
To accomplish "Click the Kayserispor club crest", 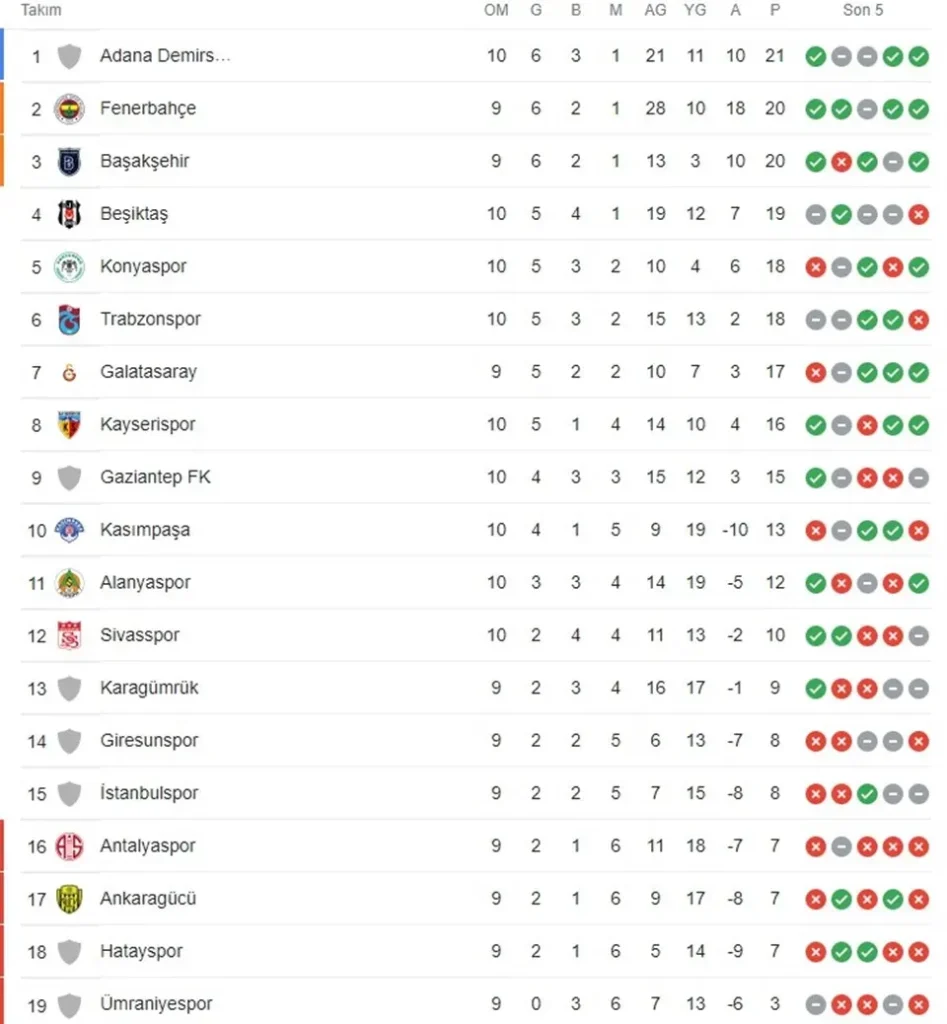I will point(69,425).
